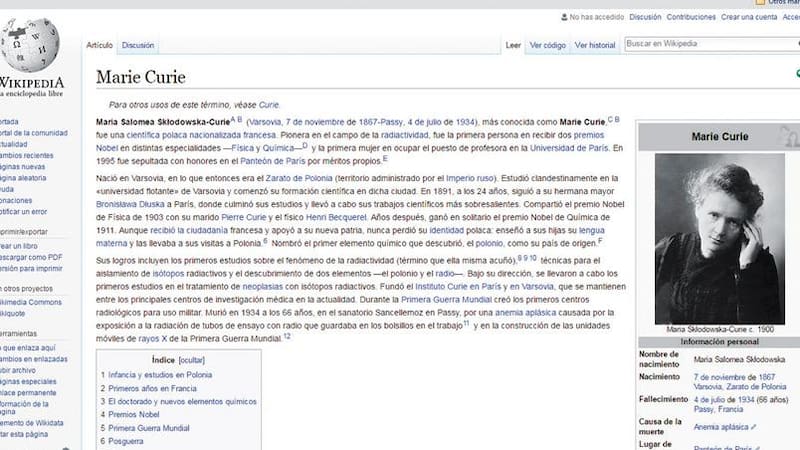The height and width of the screenshot is (450, 800).
Task: Click the Contribuciones link in top bar
Action: [691, 17]
